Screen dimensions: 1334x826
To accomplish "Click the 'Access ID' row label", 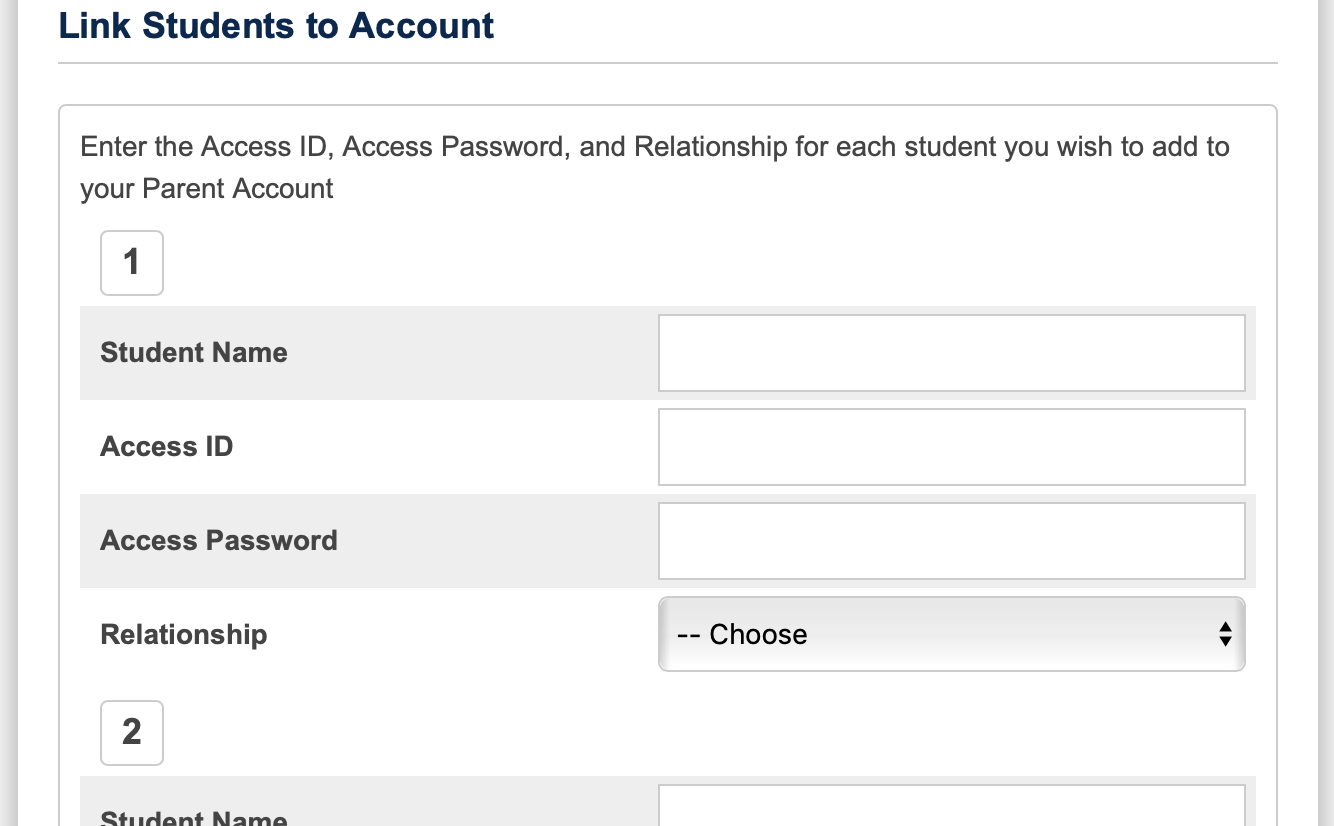I will tap(166, 446).
